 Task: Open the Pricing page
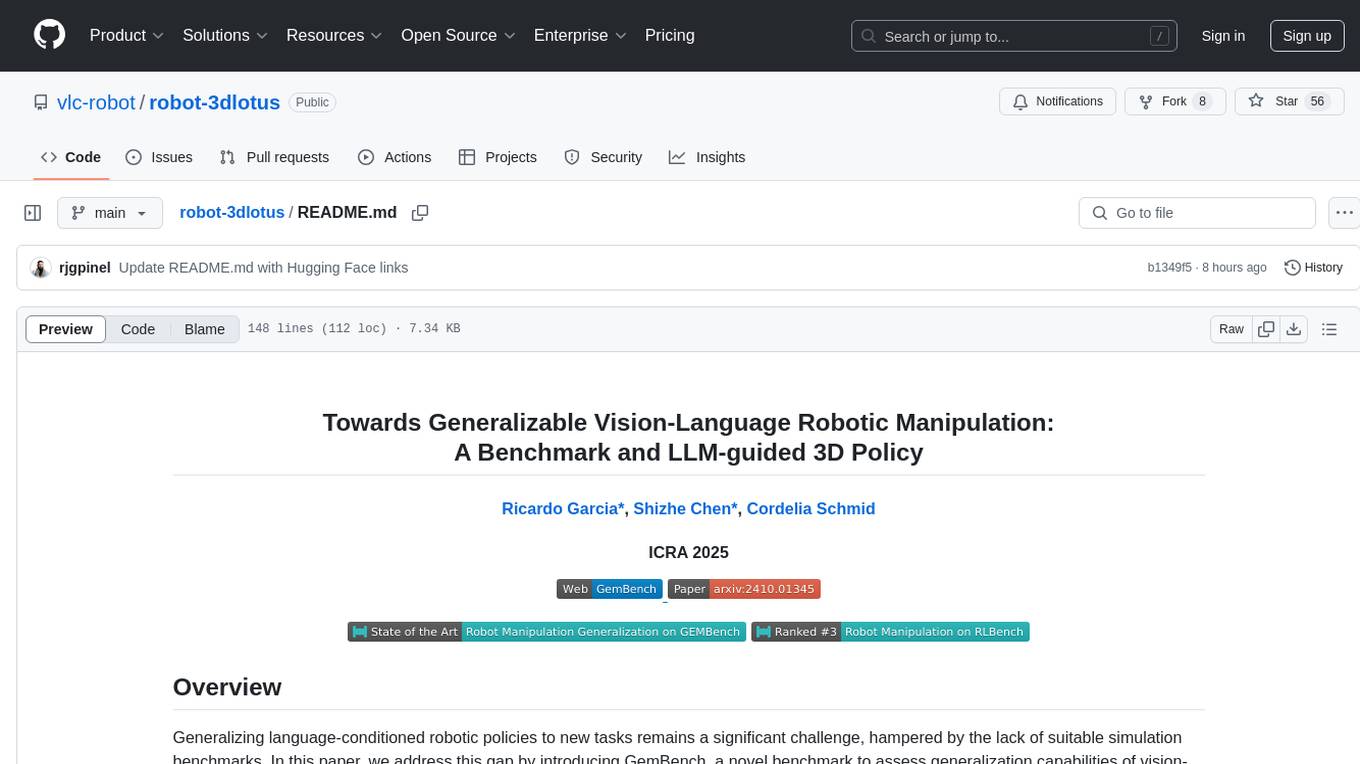[670, 35]
